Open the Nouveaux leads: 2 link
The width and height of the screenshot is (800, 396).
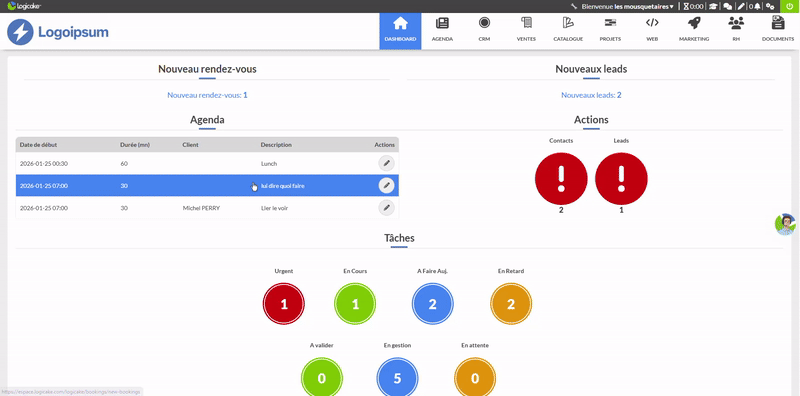[591, 95]
